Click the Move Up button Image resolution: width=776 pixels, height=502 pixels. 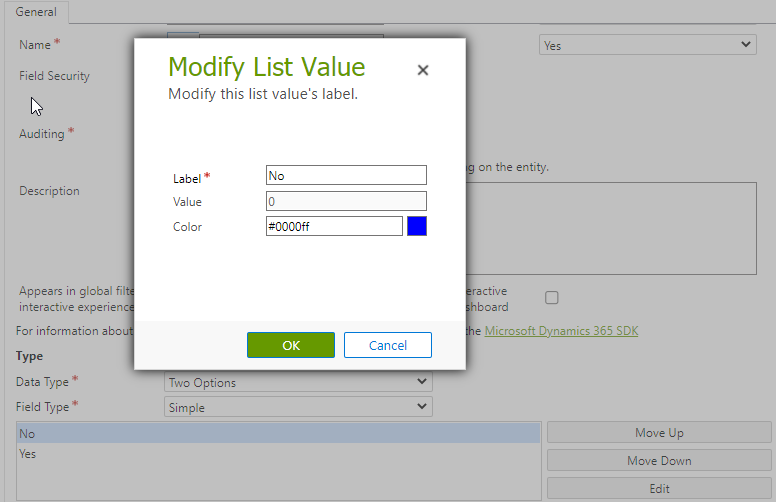click(659, 433)
